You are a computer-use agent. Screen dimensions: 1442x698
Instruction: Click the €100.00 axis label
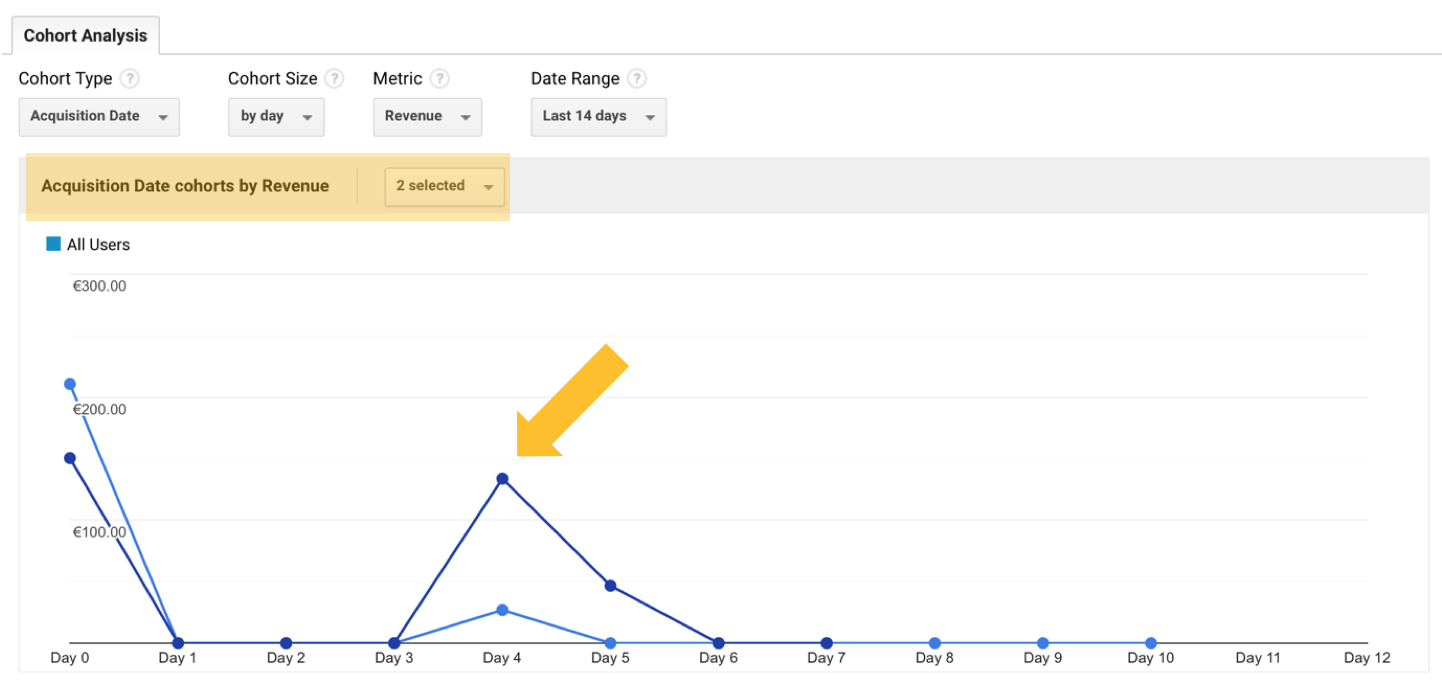[99, 532]
